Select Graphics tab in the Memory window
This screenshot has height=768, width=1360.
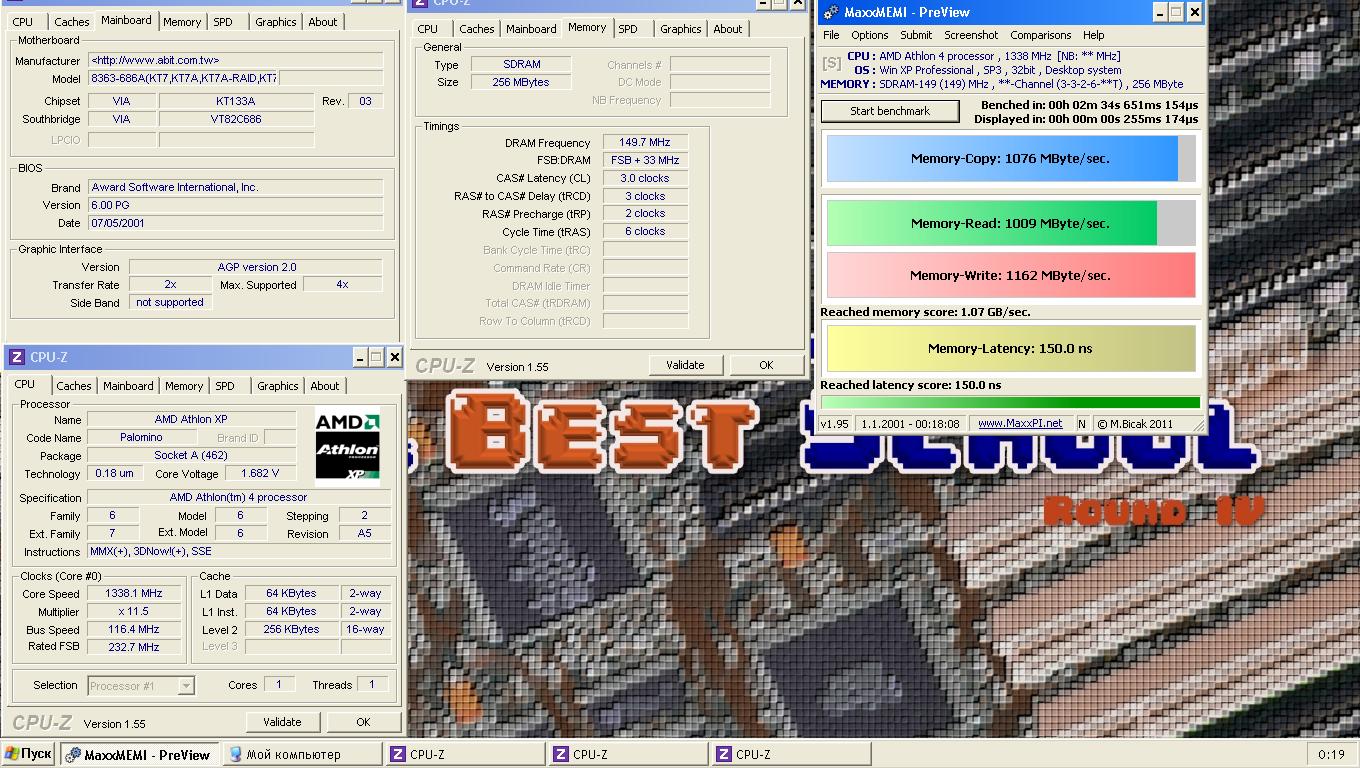(681, 29)
